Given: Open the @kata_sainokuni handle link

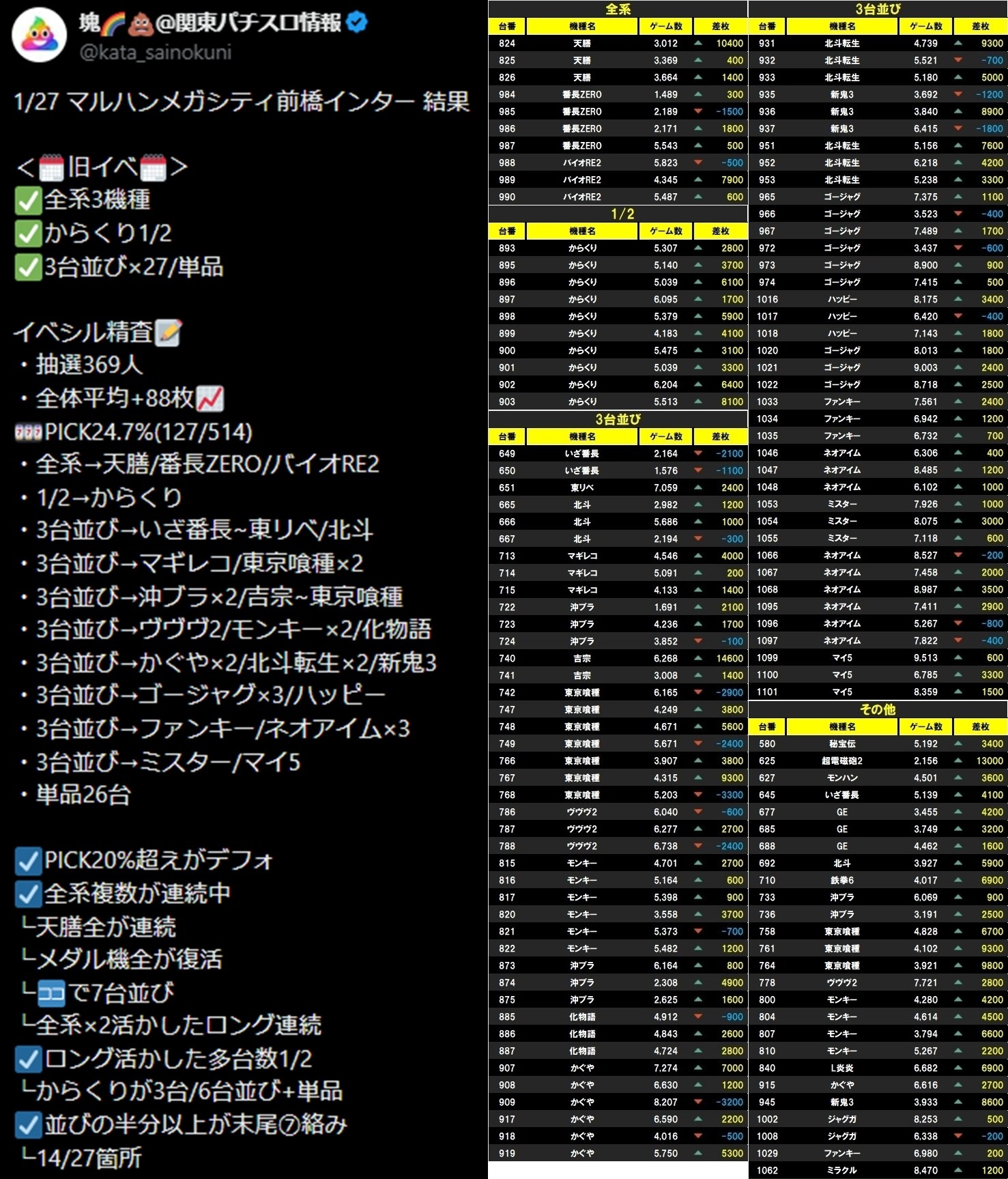Looking at the screenshot, I should [156, 52].
